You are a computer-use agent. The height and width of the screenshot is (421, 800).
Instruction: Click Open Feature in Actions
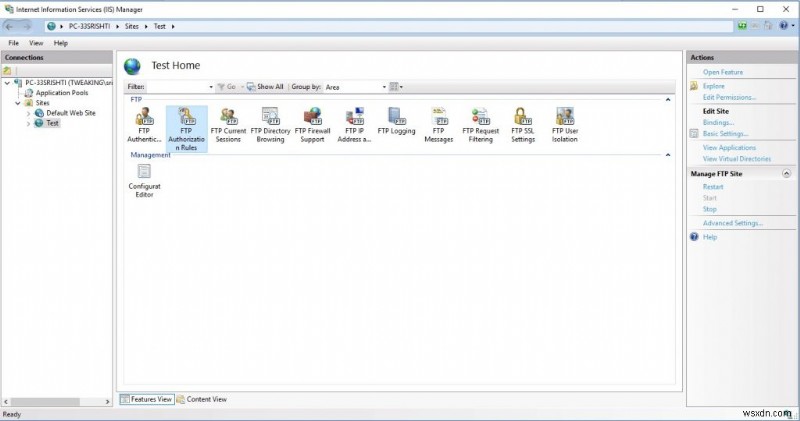[722, 72]
